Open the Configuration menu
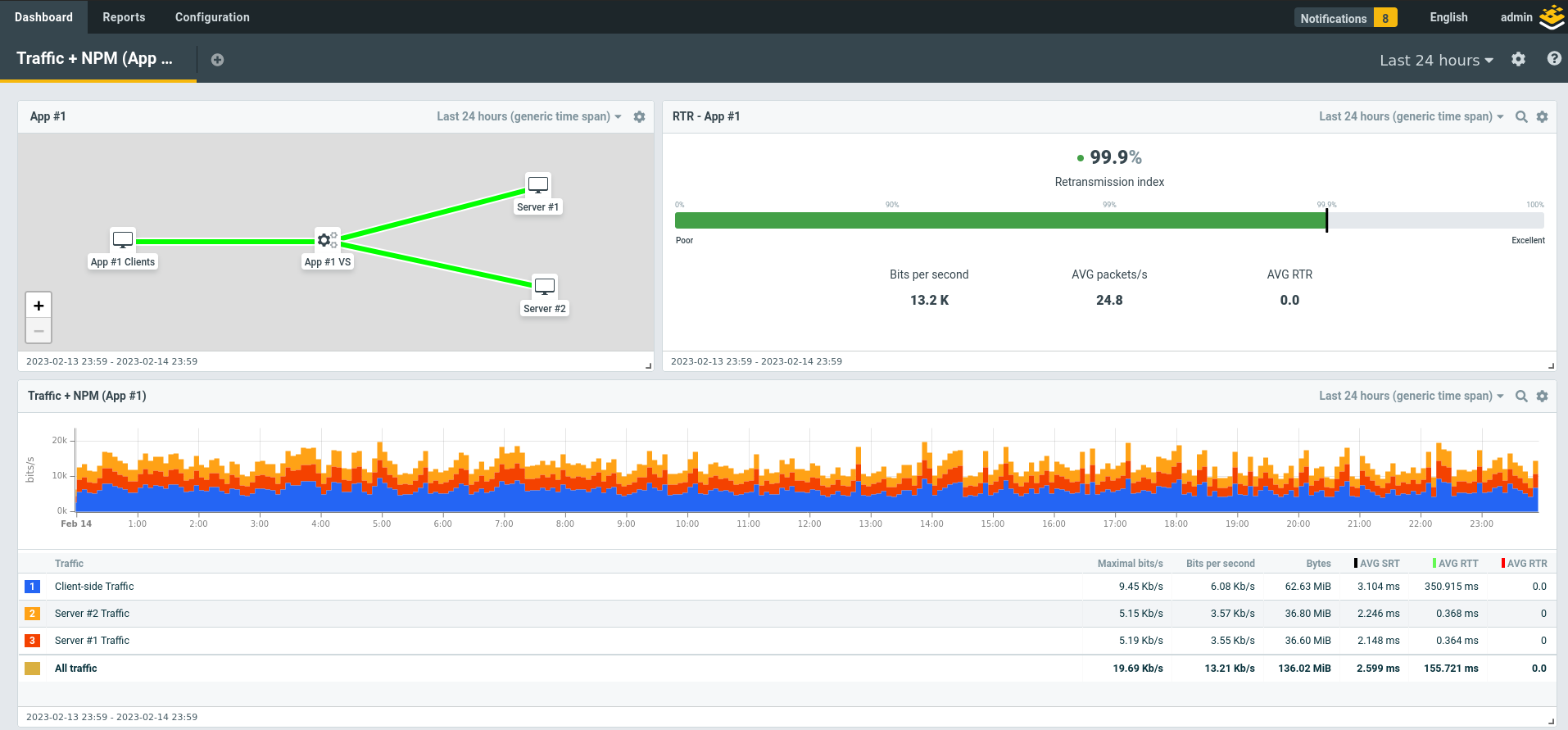Image resolution: width=1568 pixels, height=730 pixels. click(212, 17)
